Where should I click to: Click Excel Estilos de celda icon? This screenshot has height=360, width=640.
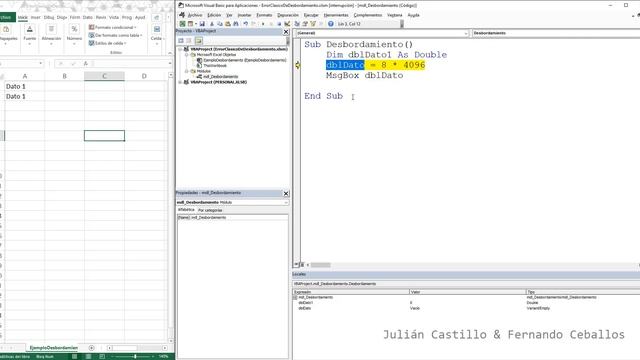click(91, 43)
